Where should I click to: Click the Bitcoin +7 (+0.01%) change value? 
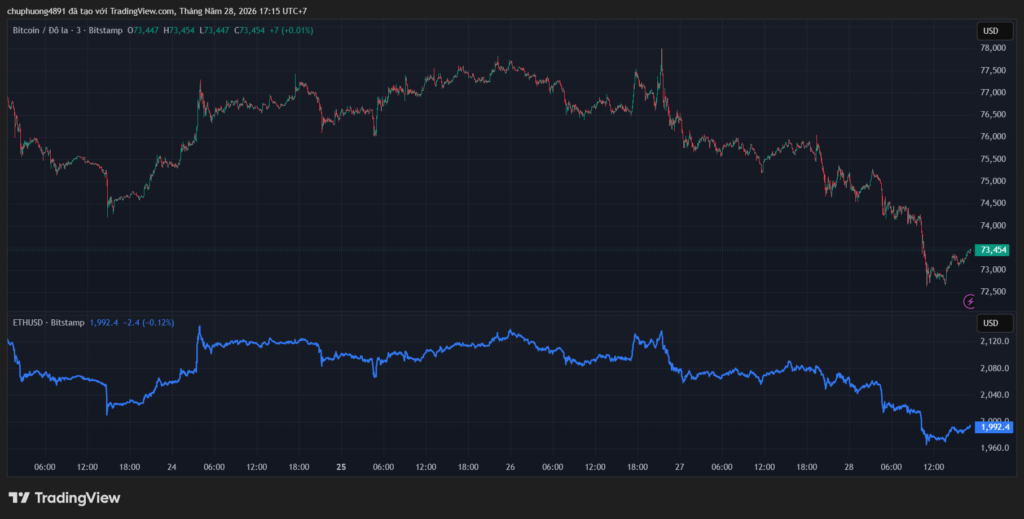[x=291, y=31]
